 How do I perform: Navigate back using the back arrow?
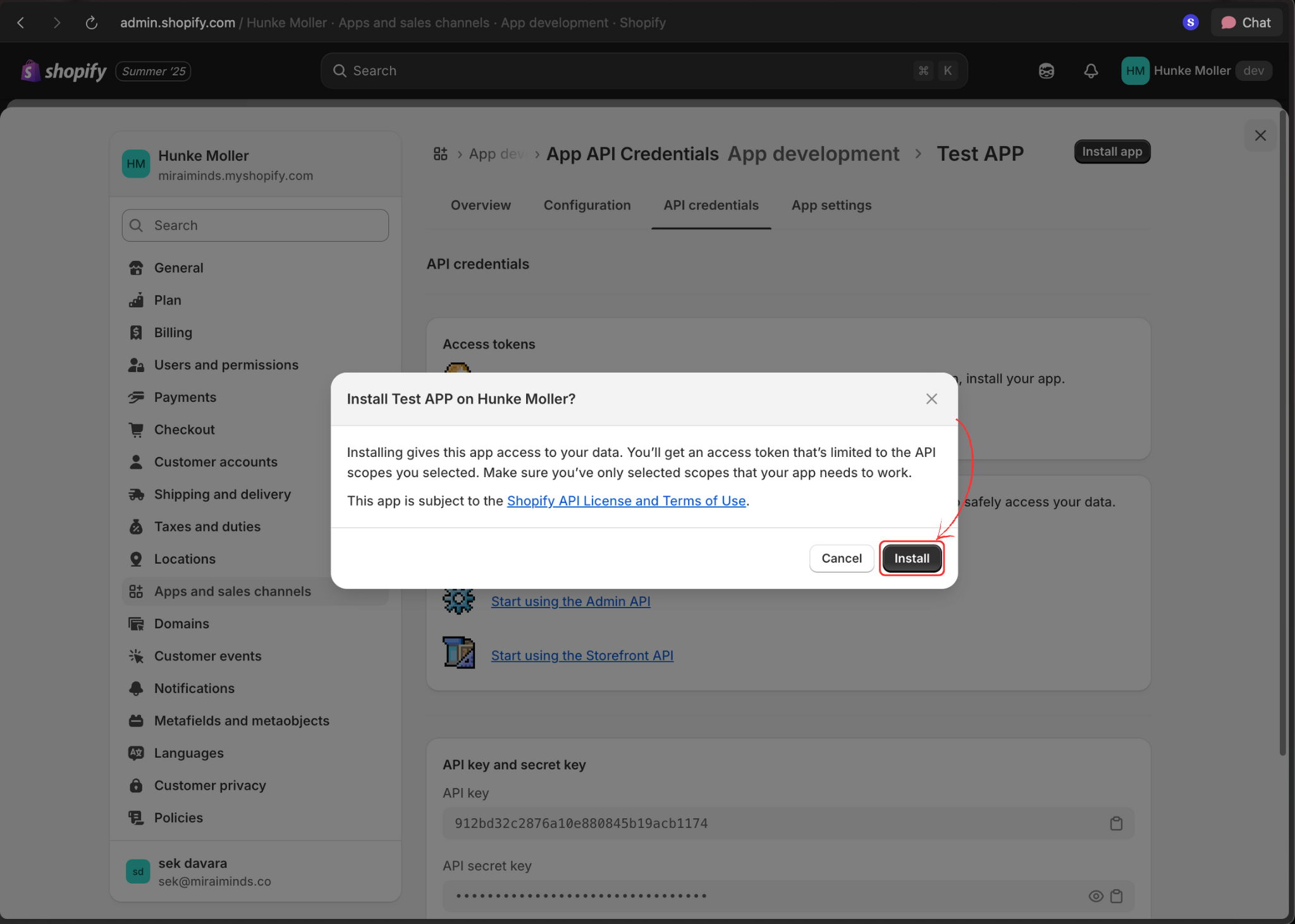tap(21, 22)
